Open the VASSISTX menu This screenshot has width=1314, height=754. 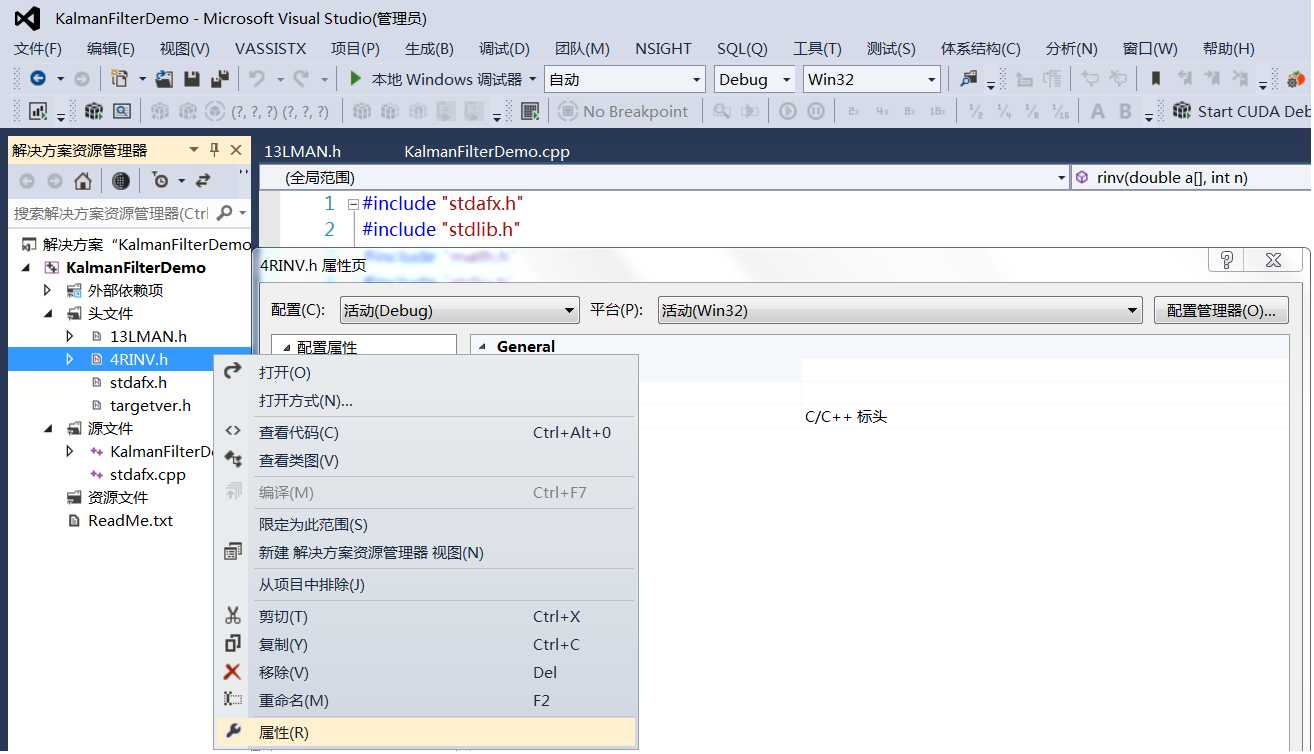point(270,48)
